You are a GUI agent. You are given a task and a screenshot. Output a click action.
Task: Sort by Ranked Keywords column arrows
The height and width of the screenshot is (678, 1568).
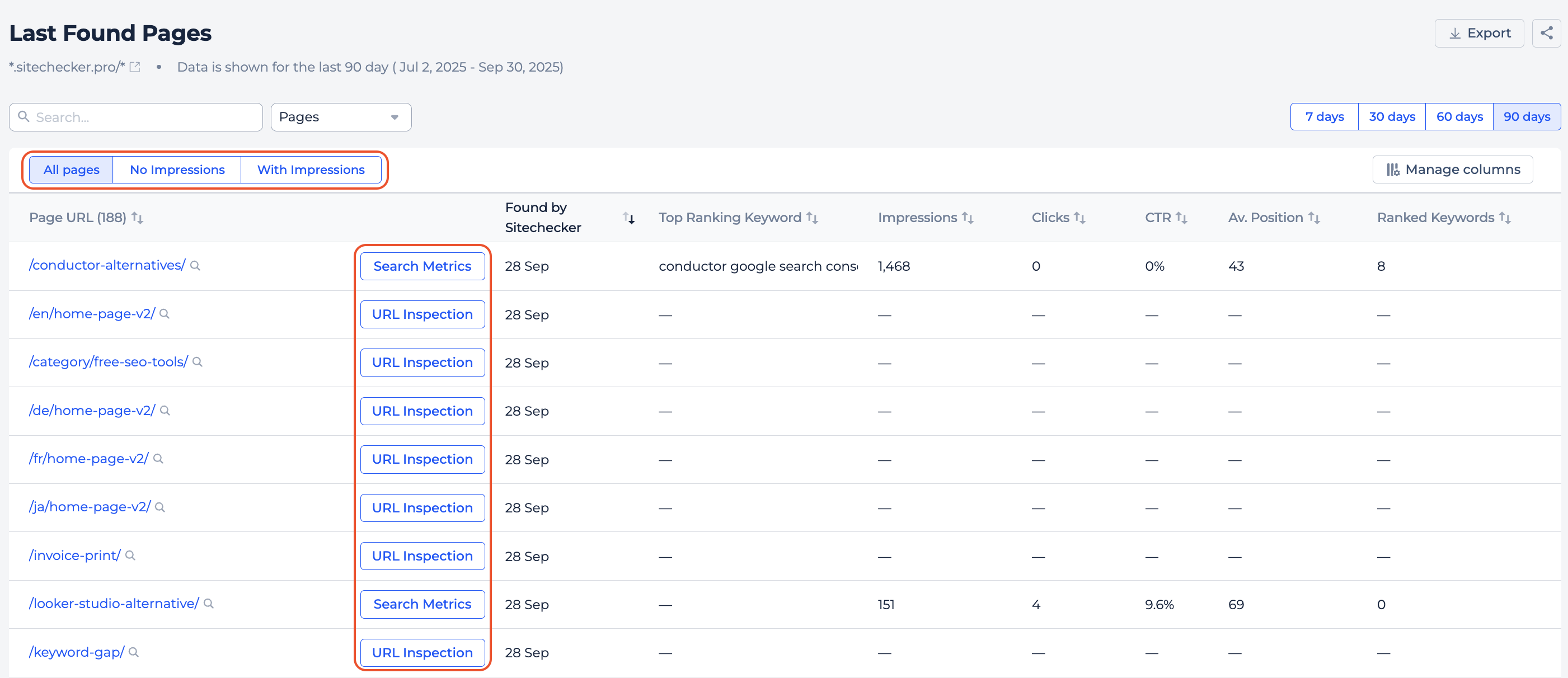point(1505,218)
